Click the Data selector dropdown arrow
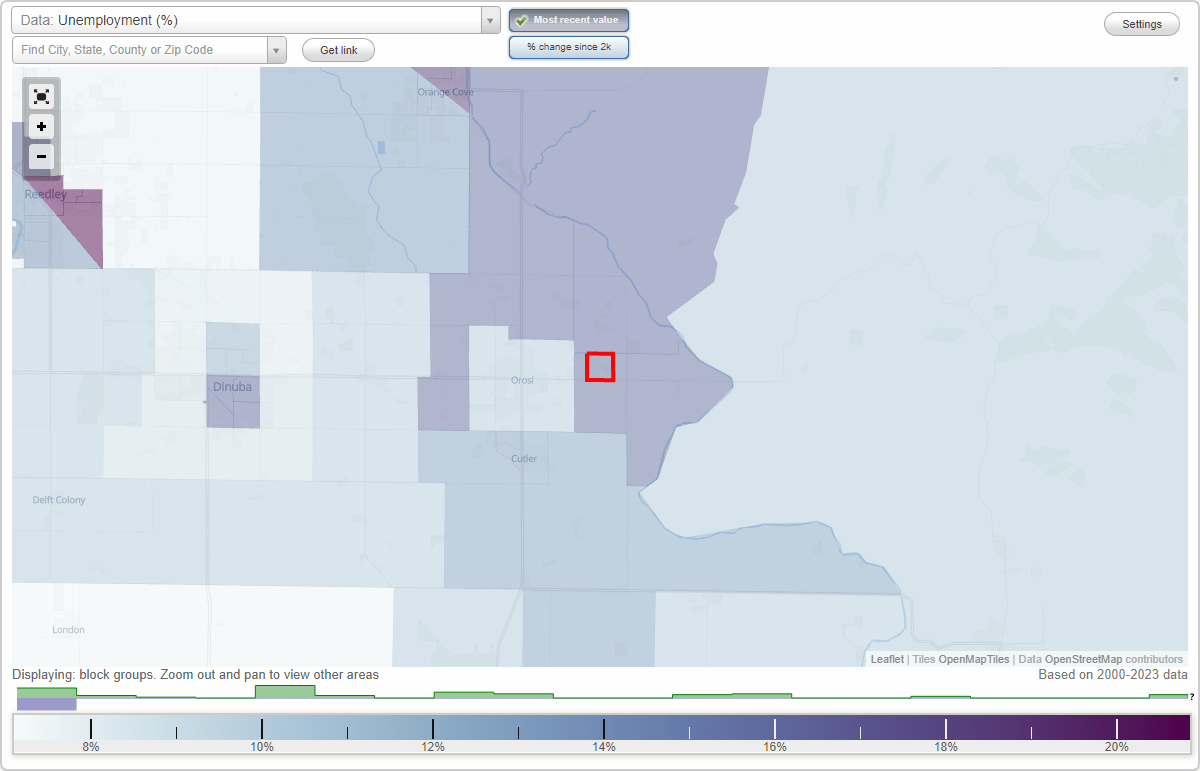The width and height of the screenshot is (1200, 771). pyautogui.click(x=489, y=20)
